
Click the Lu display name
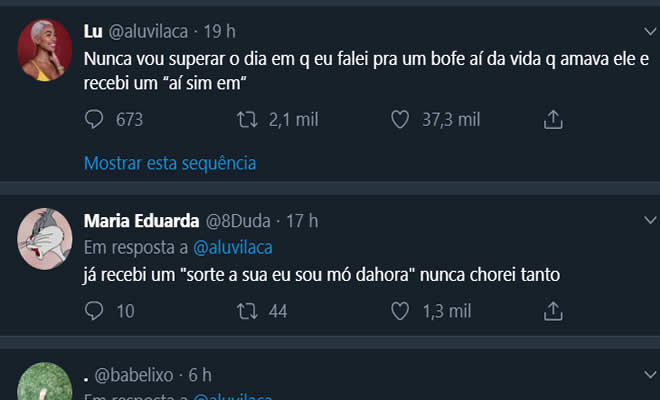(92, 31)
